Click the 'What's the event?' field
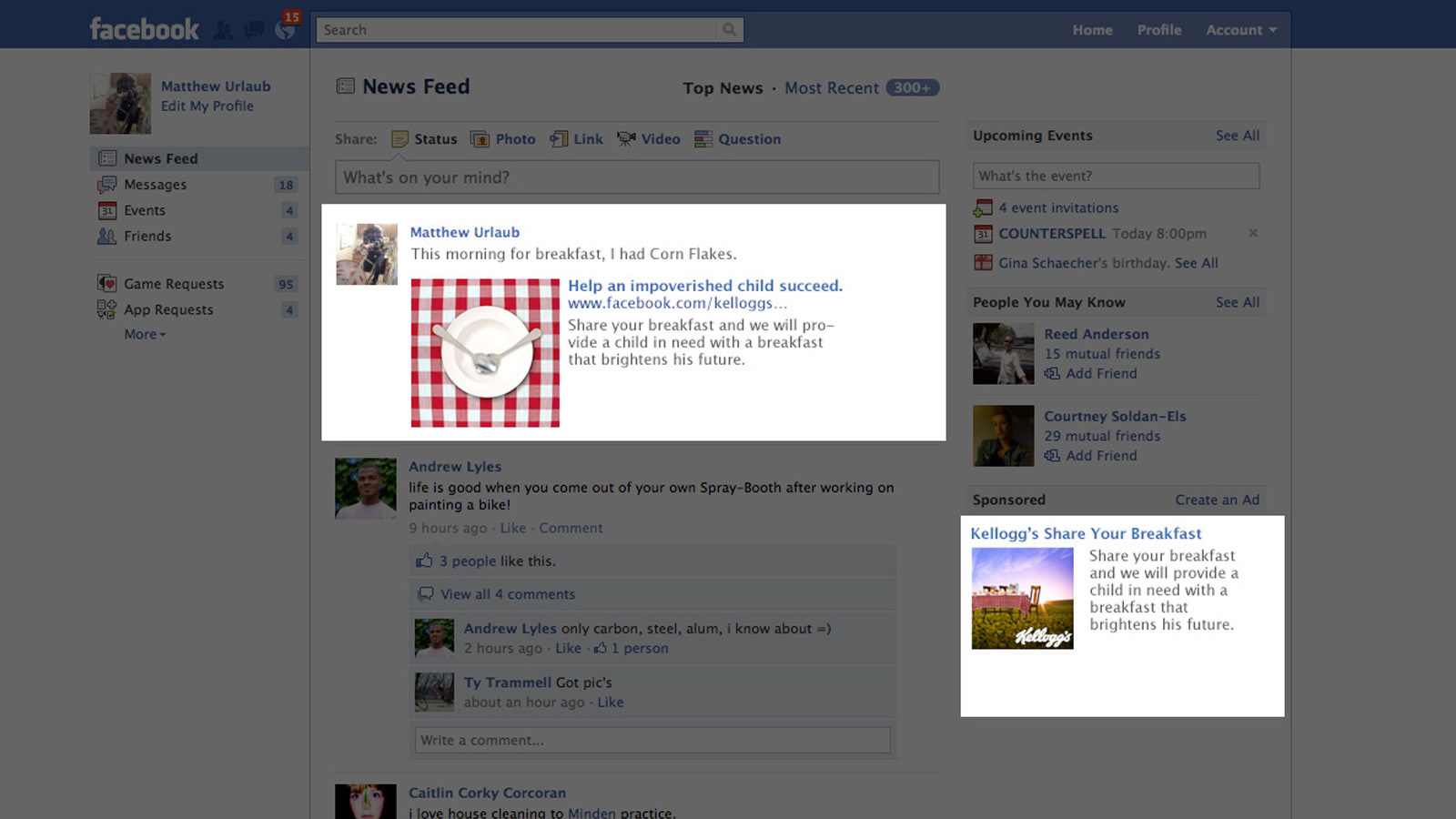Viewport: 1456px width, 819px height. [1117, 176]
